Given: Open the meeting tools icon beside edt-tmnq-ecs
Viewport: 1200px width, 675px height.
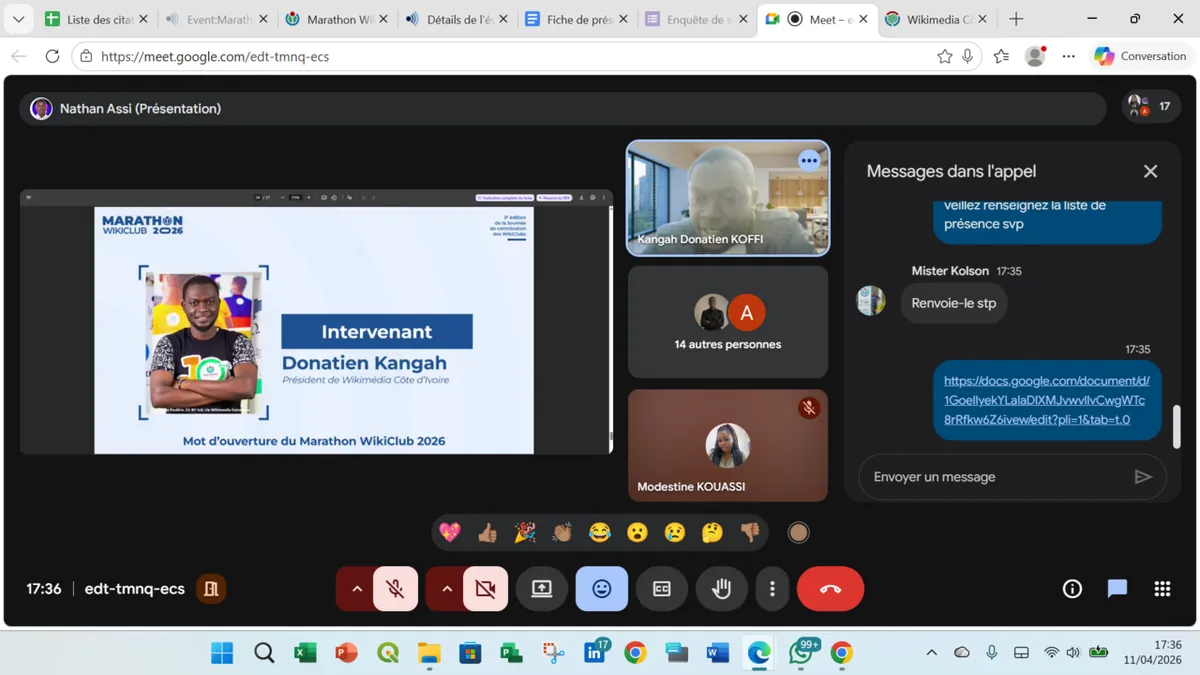Looking at the screenshot, I should (x=211, y=589).
